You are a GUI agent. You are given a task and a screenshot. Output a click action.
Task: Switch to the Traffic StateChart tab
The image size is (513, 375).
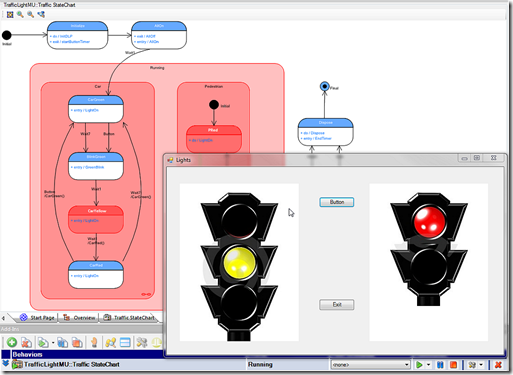(x=129, y=318)
